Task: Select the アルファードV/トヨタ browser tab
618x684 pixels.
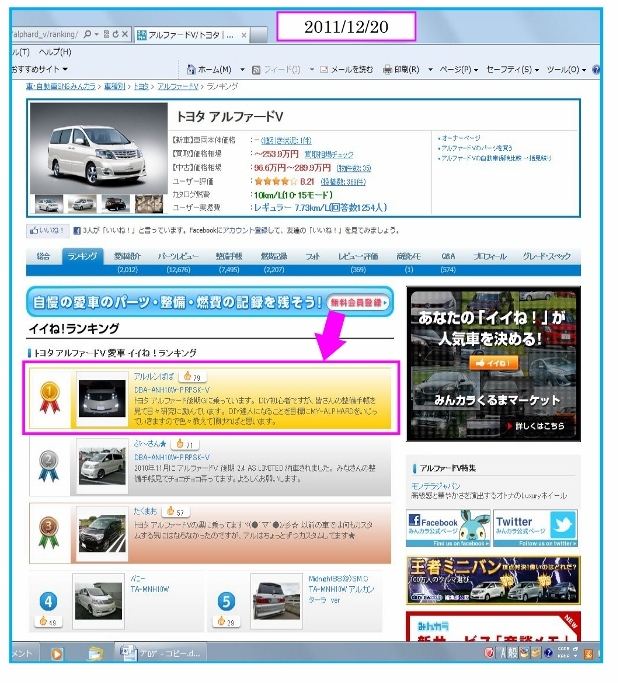Action: click(x=191, y=35)
